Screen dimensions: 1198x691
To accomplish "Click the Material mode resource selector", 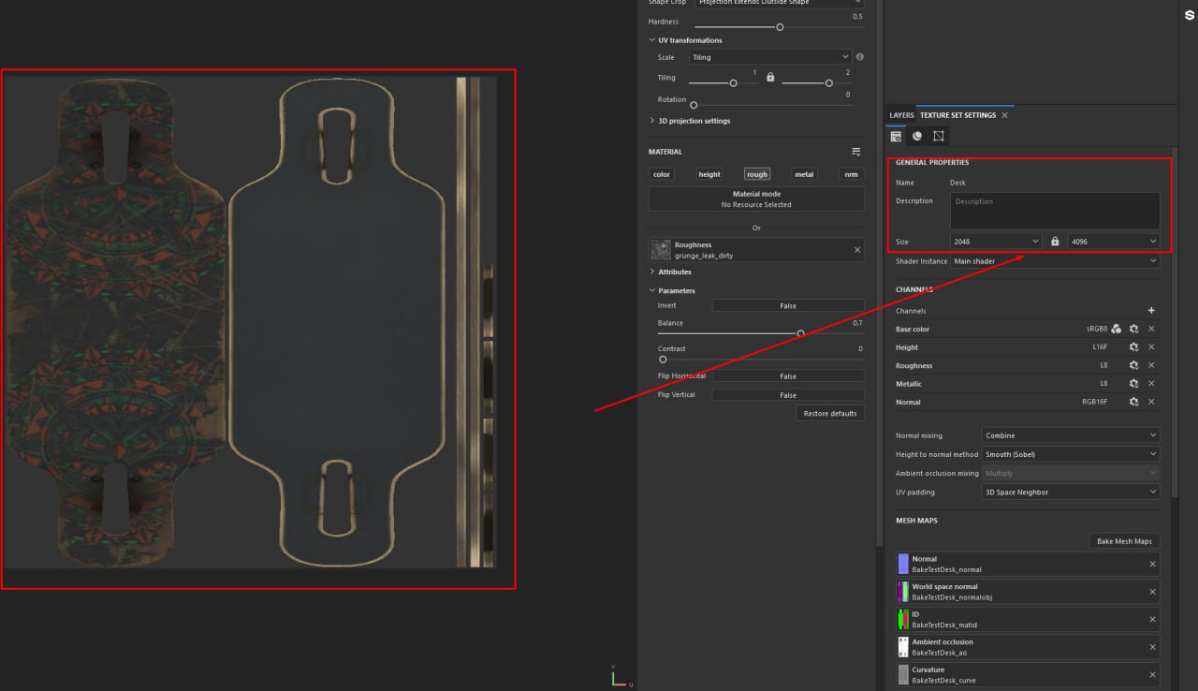I will pos(756,200).
